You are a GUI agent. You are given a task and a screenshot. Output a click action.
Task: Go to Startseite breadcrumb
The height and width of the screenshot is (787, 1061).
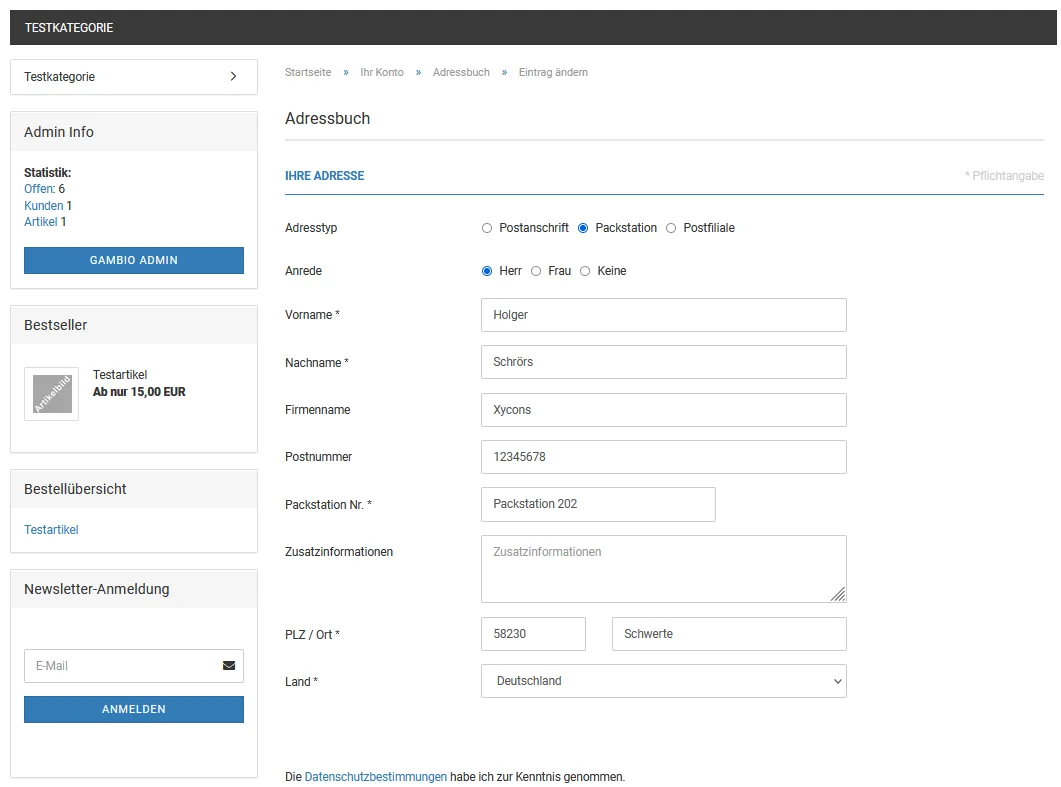(x=308, y=72)
